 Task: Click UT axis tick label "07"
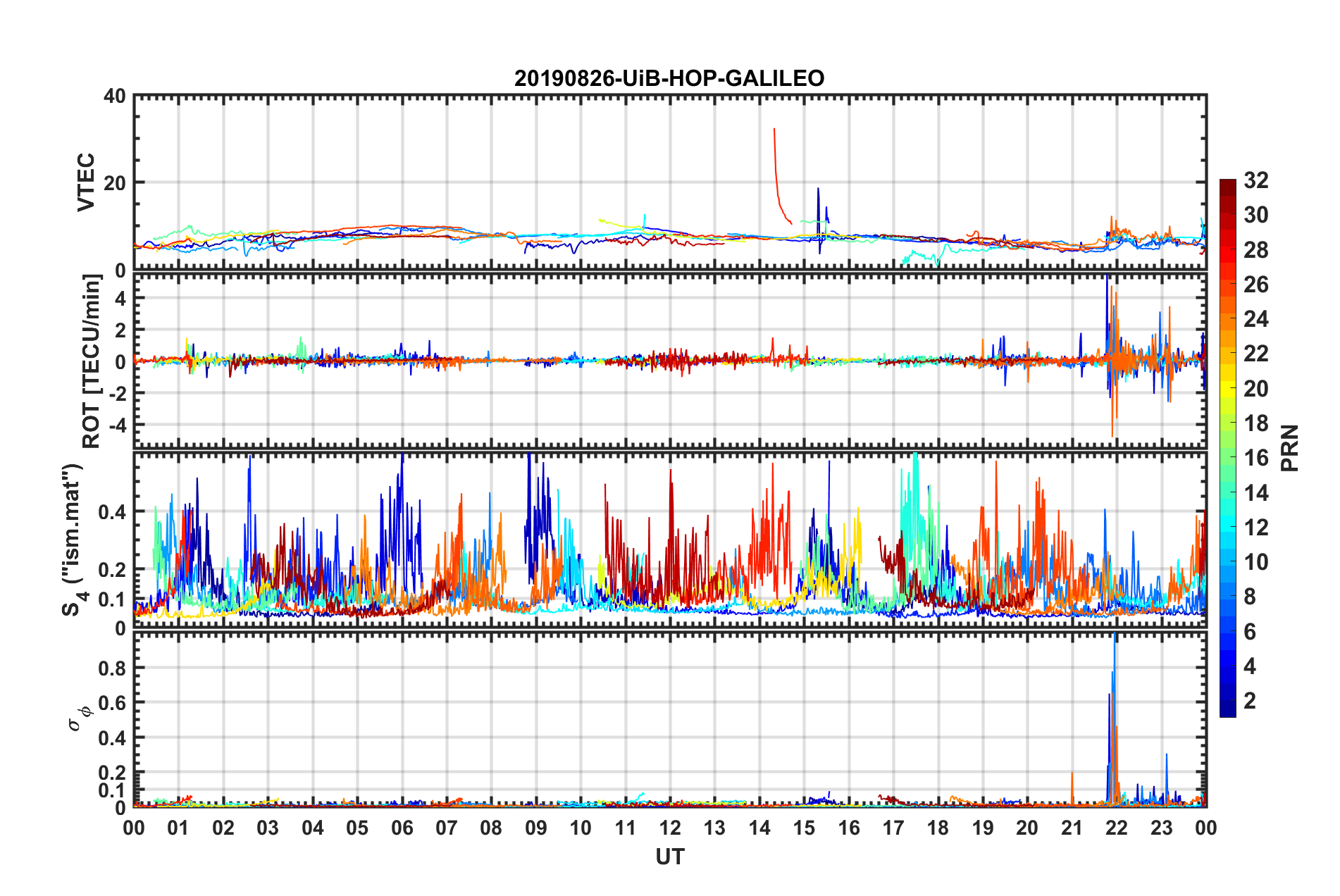coord(447,828)
